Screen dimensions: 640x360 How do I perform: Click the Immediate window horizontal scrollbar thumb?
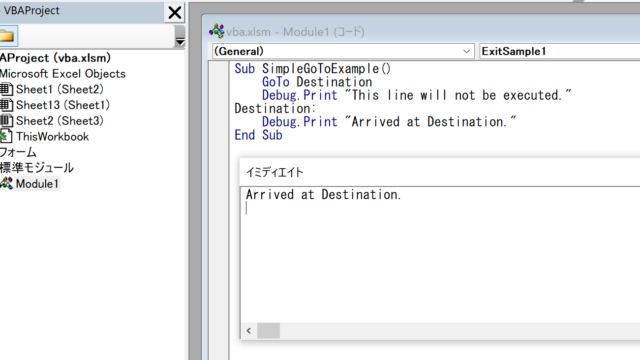click(x=269, y=331)
